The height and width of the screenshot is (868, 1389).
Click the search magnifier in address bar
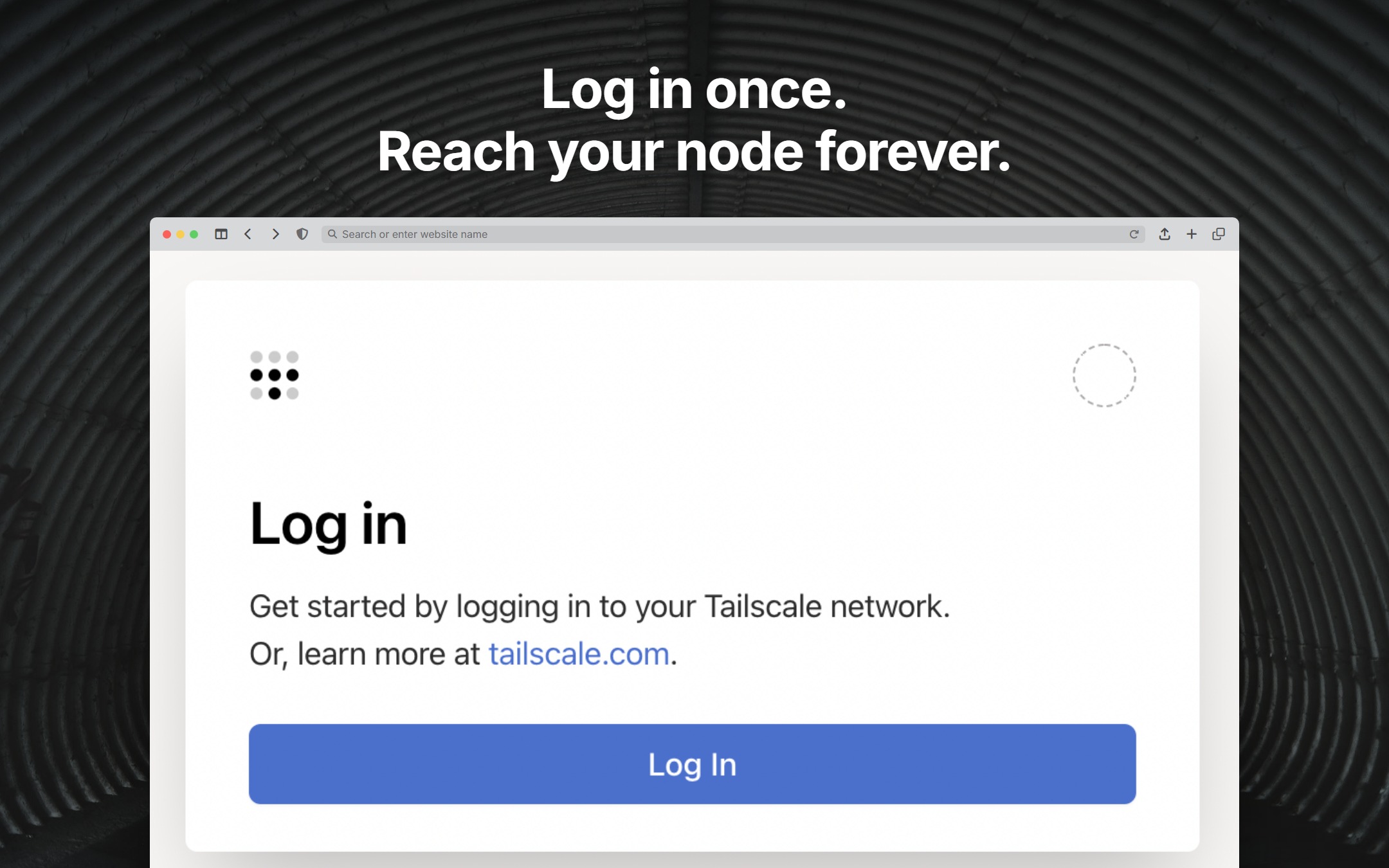pyautogui.click(x=332, y=234)
